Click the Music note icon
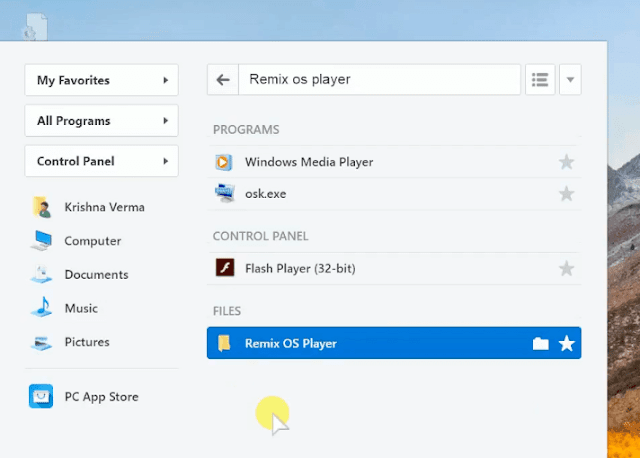The width and height of the screenshot is (640, 458). pyautogui.click(x=42, y=307)
